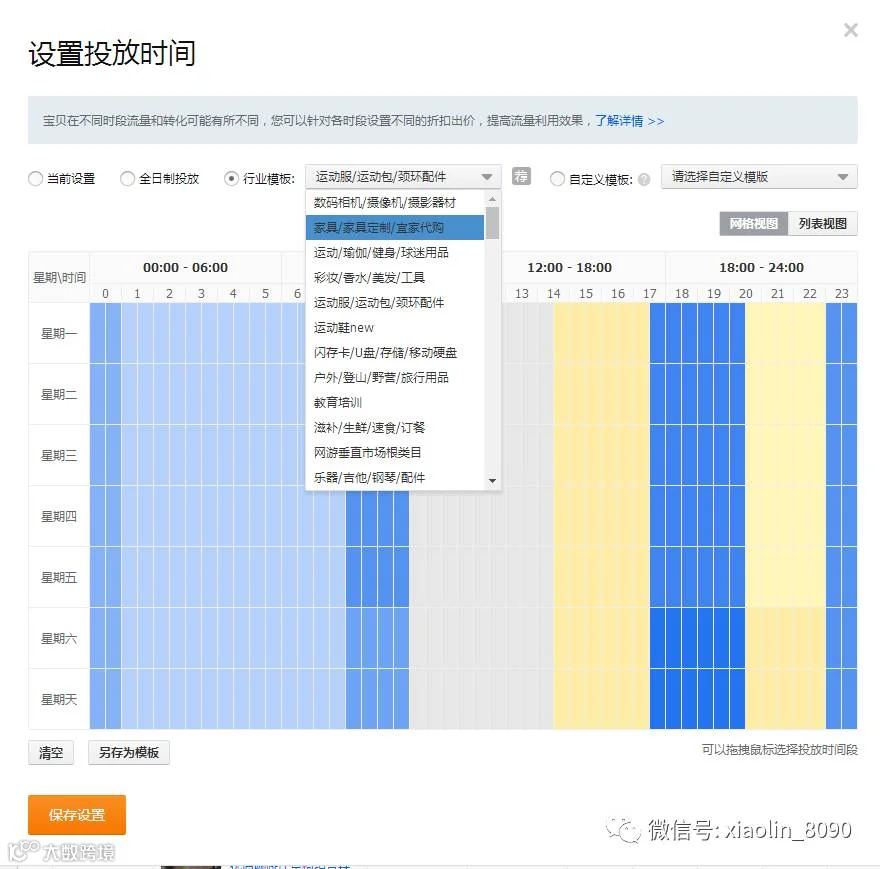
Task: Click the orange 保存设置 button
Action: (x=77, y=815)
